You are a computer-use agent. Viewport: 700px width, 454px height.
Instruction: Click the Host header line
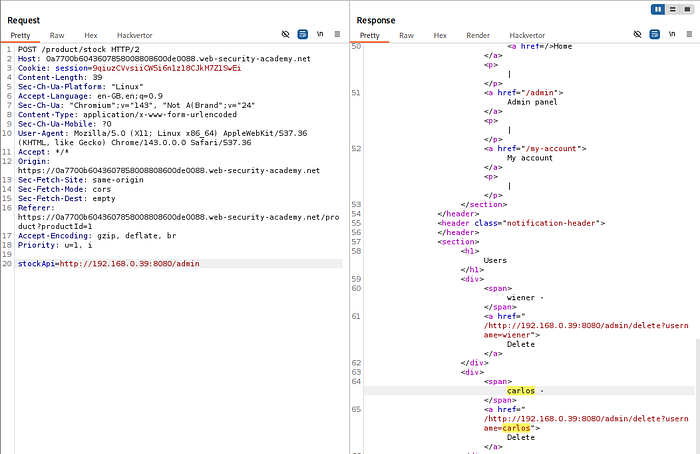coord(164,58)
